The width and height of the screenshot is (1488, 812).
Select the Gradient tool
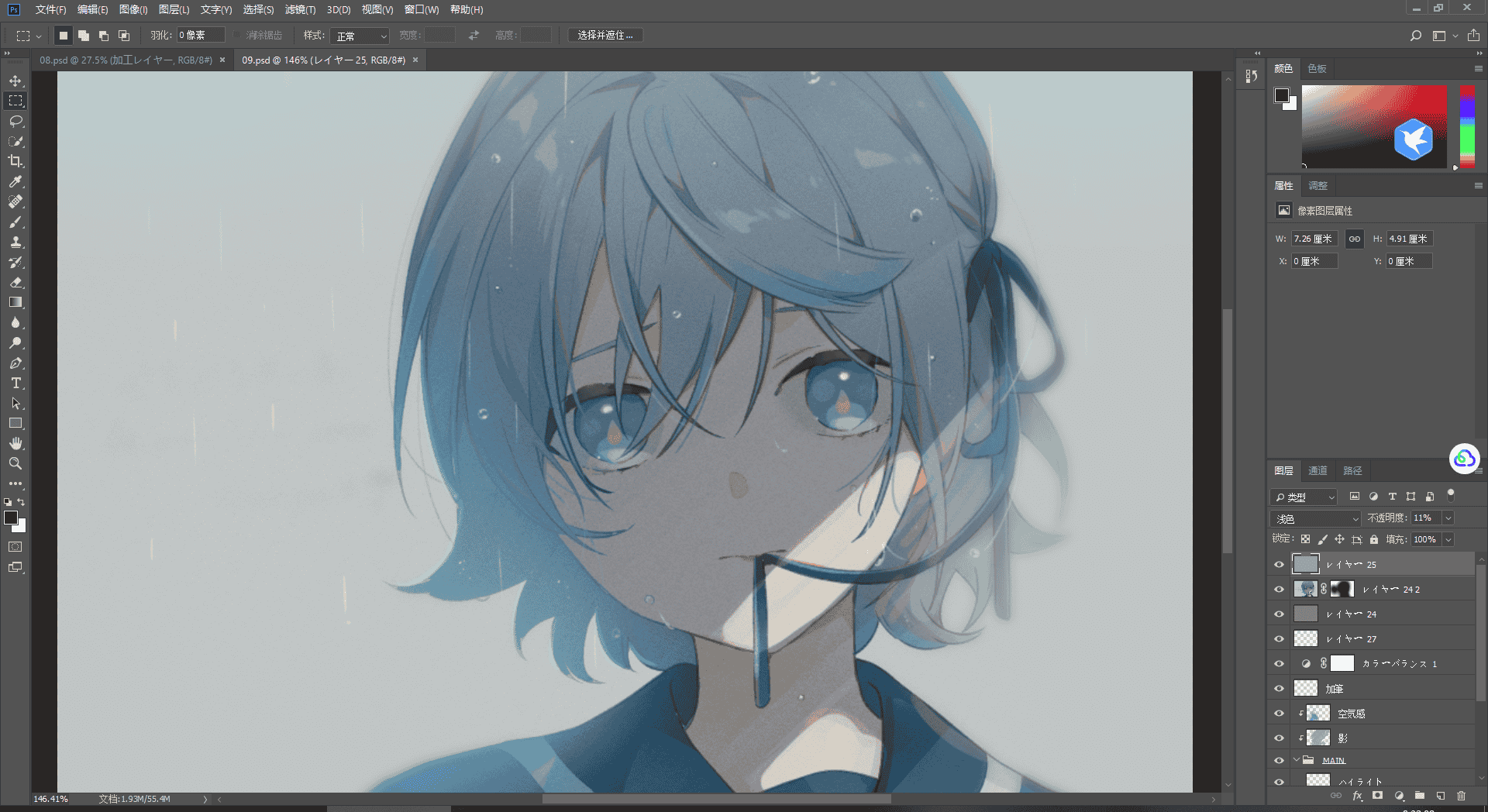[15, 302]
